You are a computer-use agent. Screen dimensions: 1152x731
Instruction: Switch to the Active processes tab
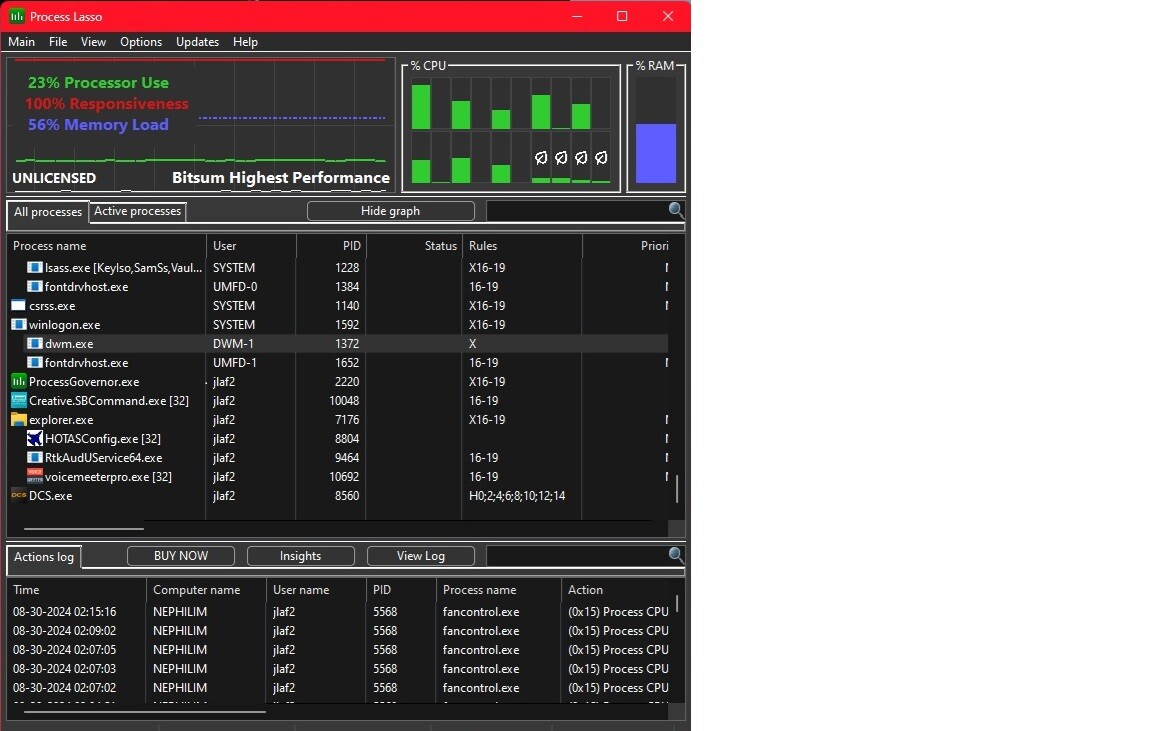[x=137, y=211]
